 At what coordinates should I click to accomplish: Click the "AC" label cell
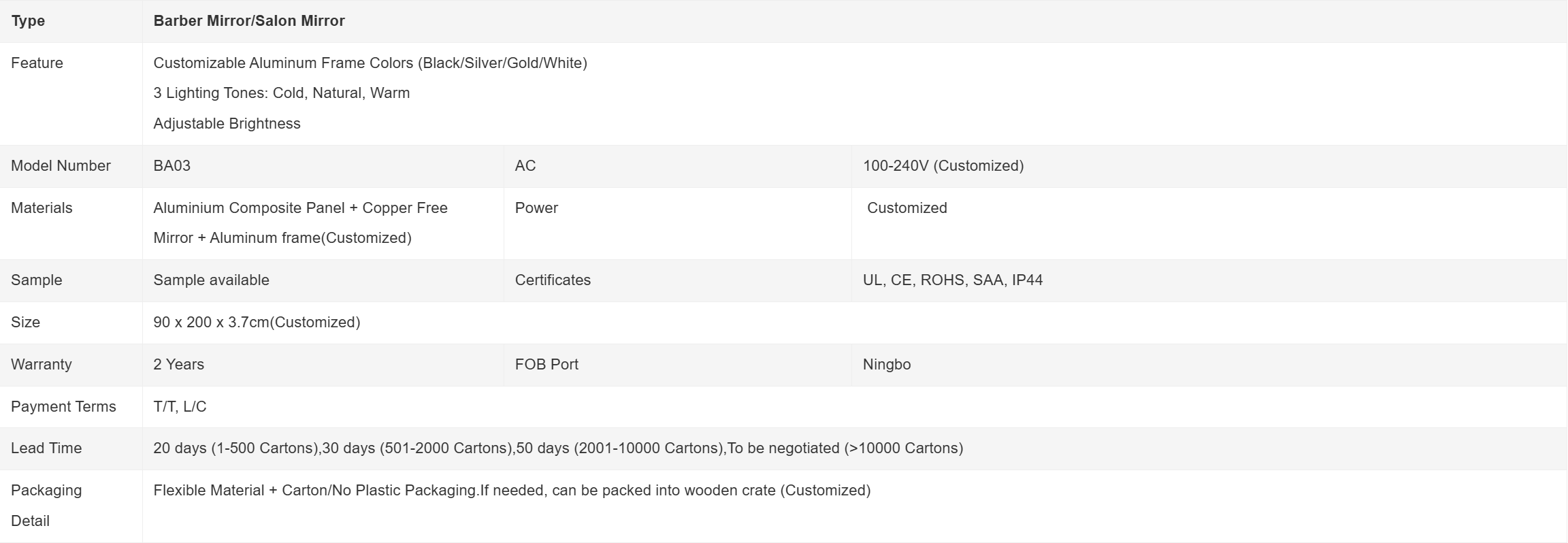(525, 166)
